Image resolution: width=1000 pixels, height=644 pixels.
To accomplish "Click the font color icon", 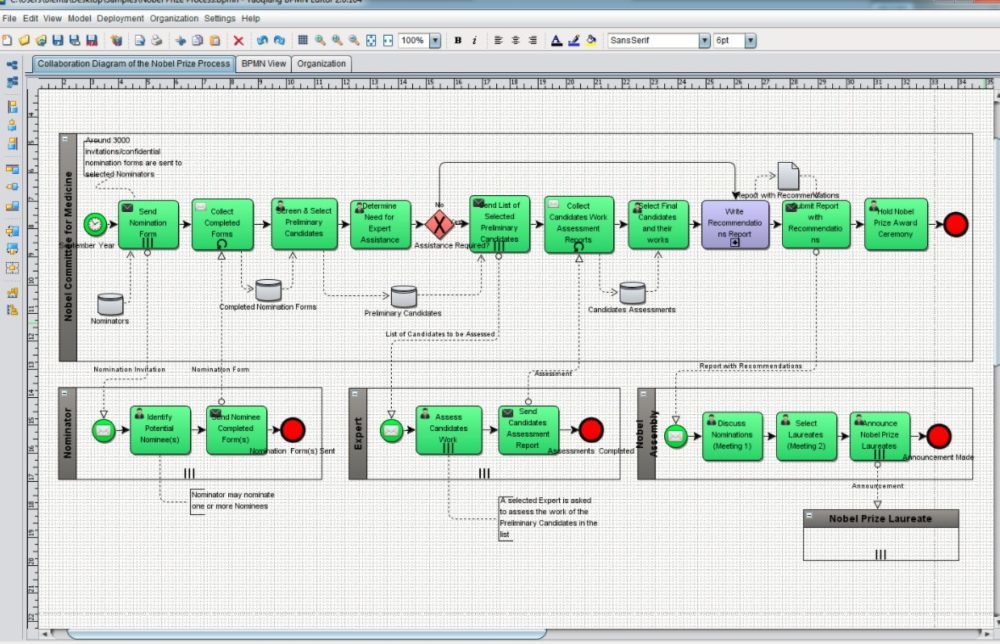I will coord(557,41).
